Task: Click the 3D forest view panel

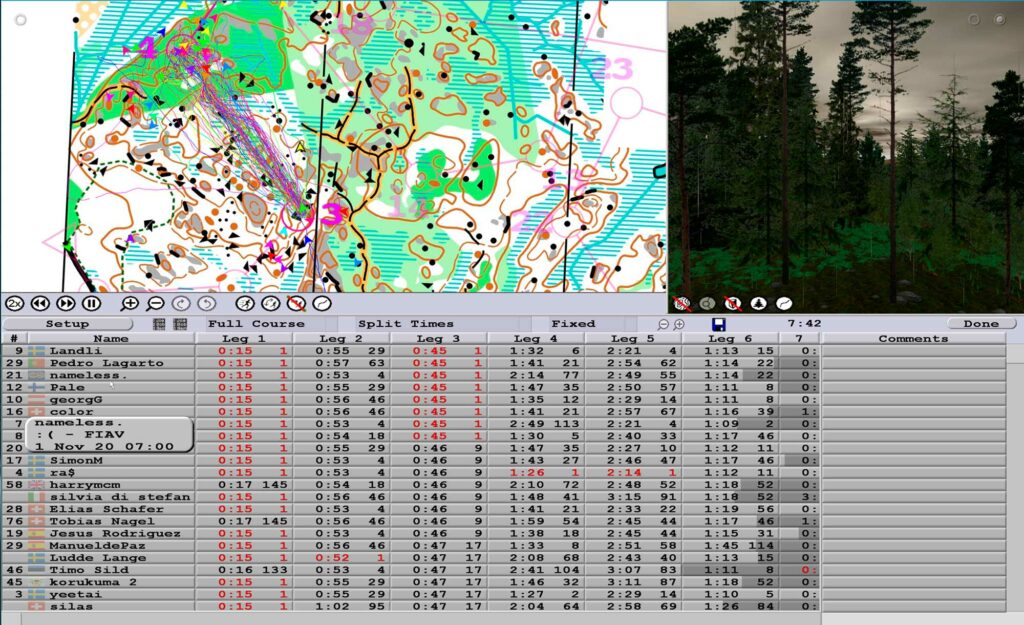Action: point(846,157)
